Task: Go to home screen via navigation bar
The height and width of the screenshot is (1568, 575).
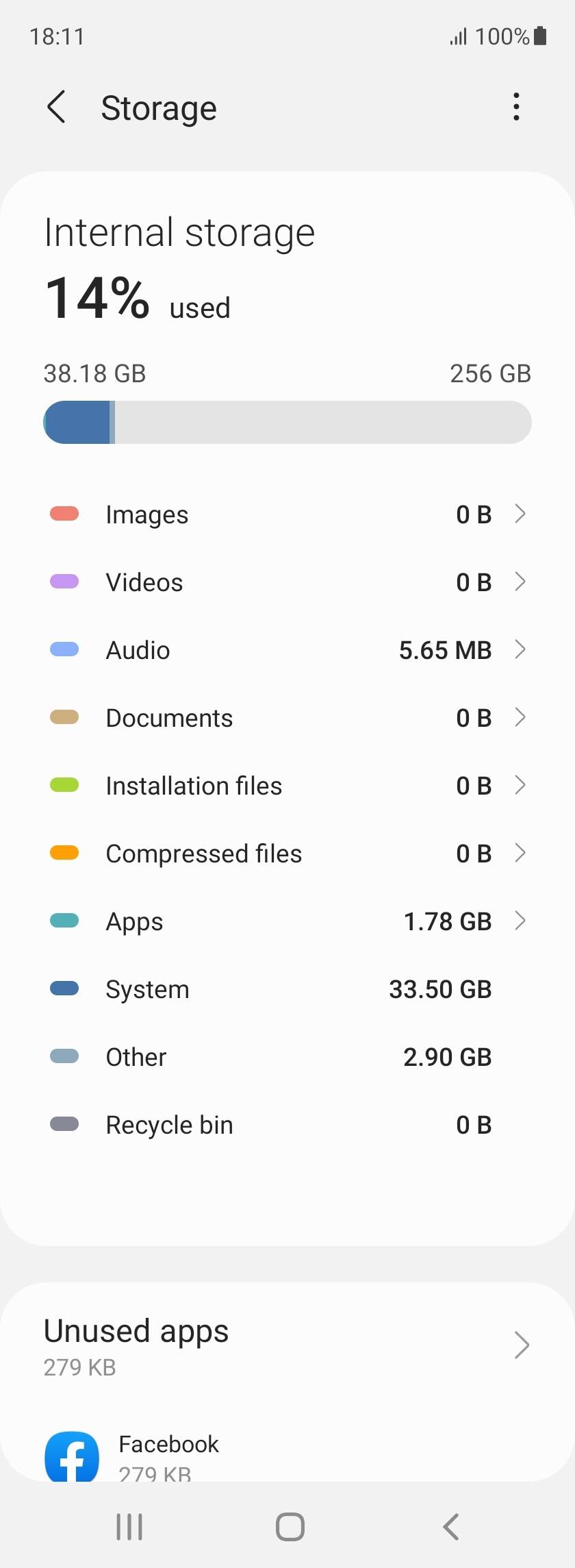Action: [290, 1527]
